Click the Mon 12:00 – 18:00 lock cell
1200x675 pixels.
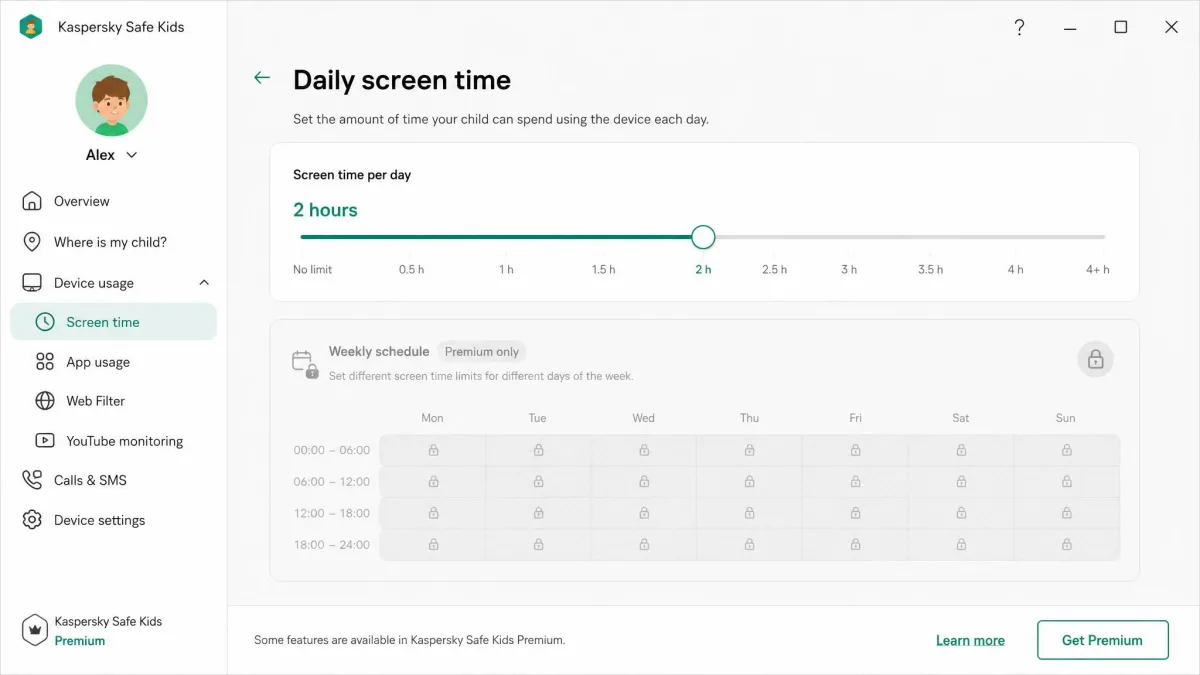click(x=433, y=513)
